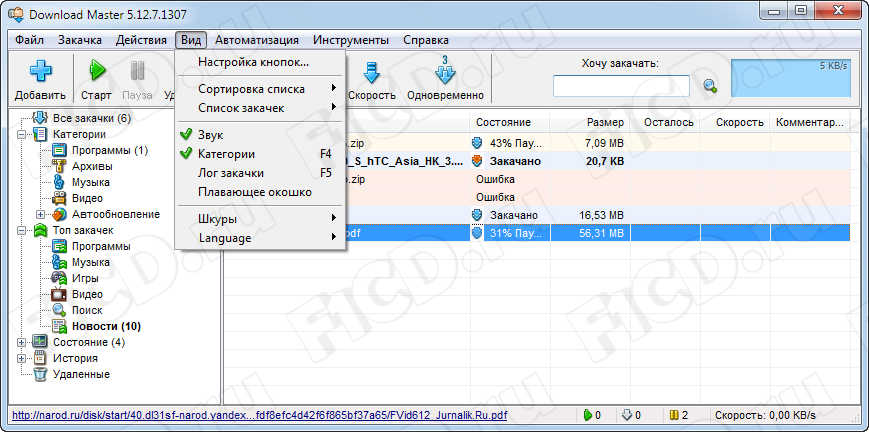The height and width of the screenshot is (432, 869).
Task: Expand the История tree branch
Action: pos(21,359)
